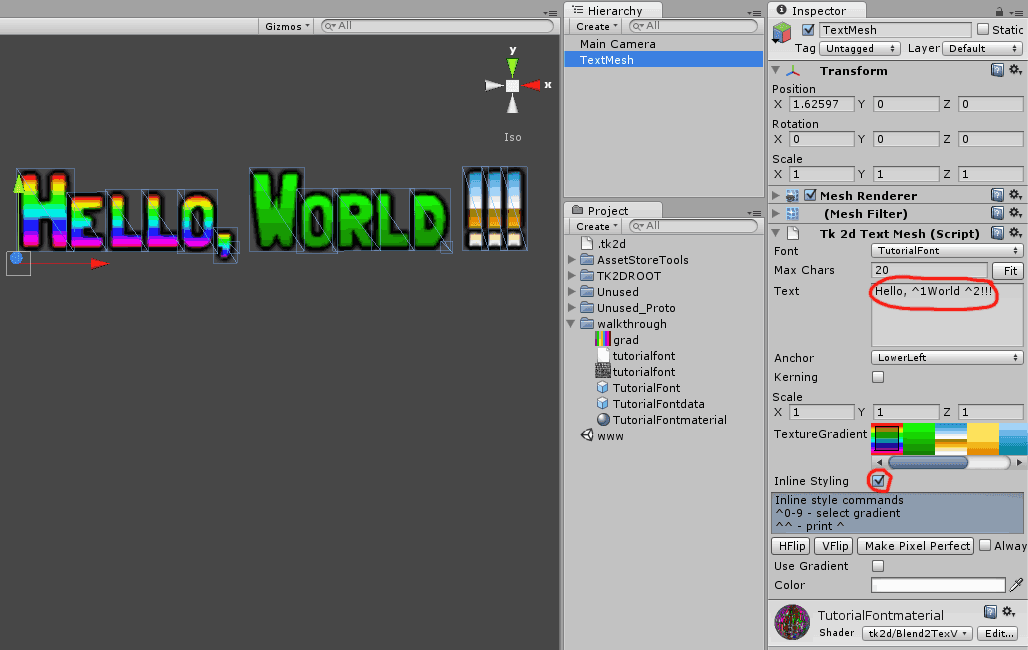This screenshot has width=1028, height=650.
Task: Select the www scene asset
Action: (x=610, y=436)
